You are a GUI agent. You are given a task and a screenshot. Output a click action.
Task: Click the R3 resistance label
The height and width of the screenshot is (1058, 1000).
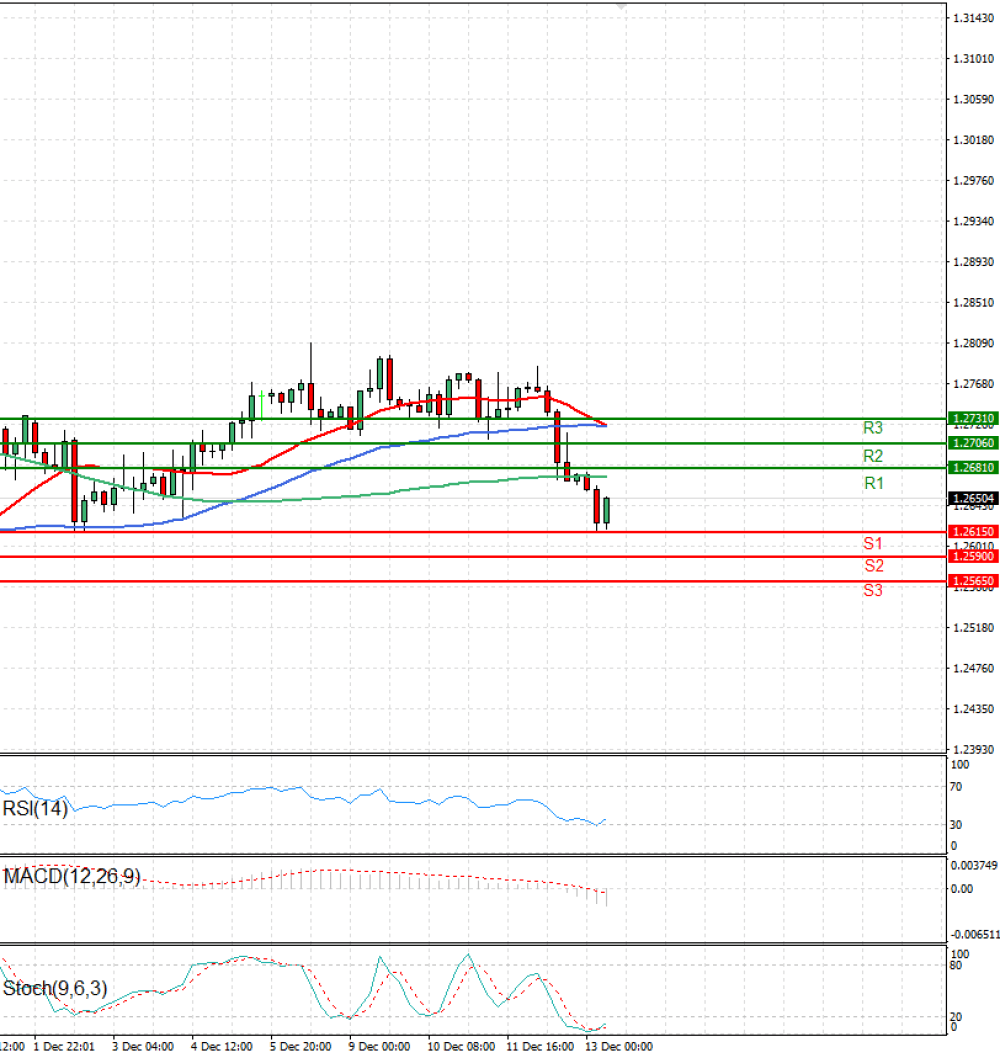(872, 428)
